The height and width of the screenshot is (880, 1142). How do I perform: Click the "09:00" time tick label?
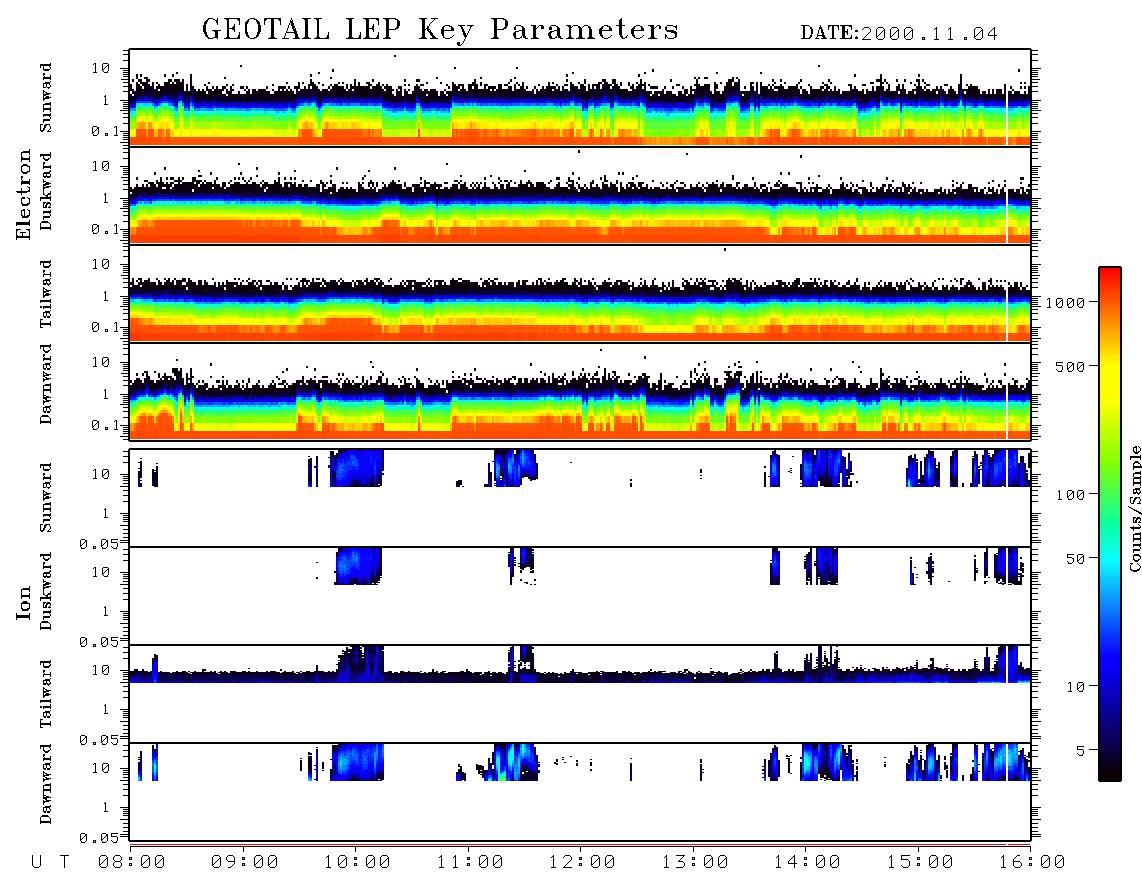tap(245, 862)
